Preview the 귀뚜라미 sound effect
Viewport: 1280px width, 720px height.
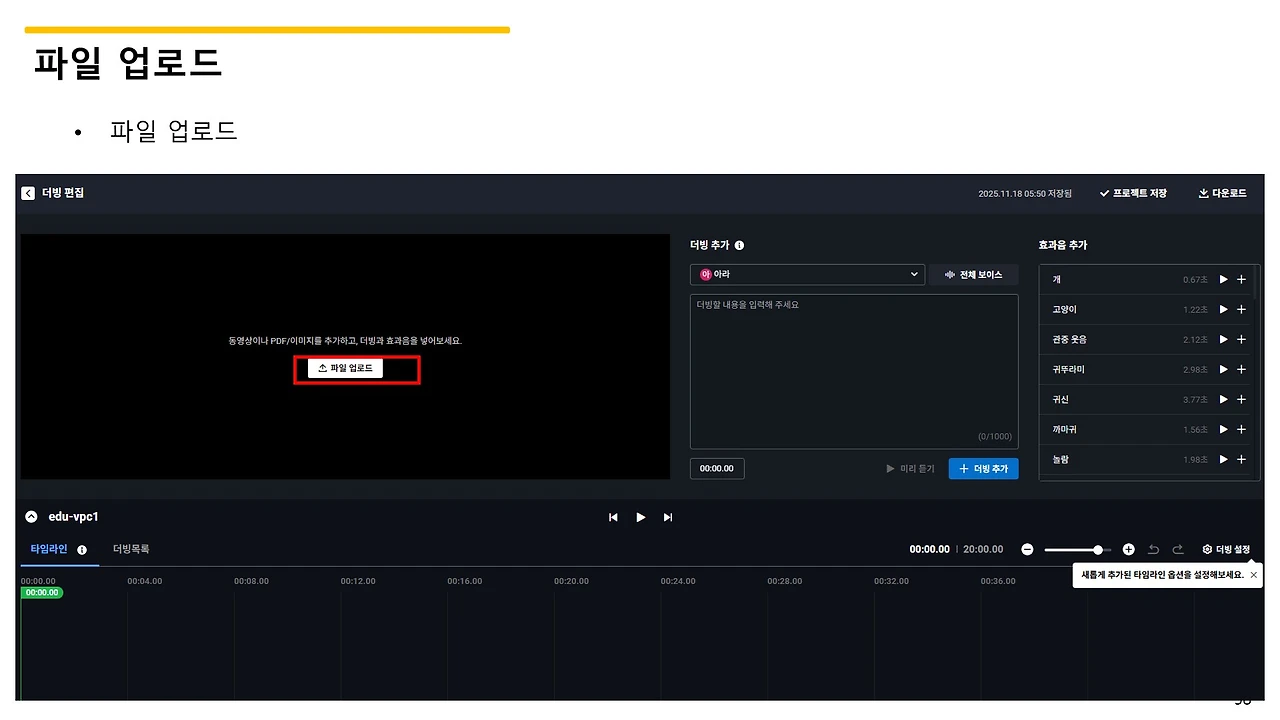pos(1223,370)
